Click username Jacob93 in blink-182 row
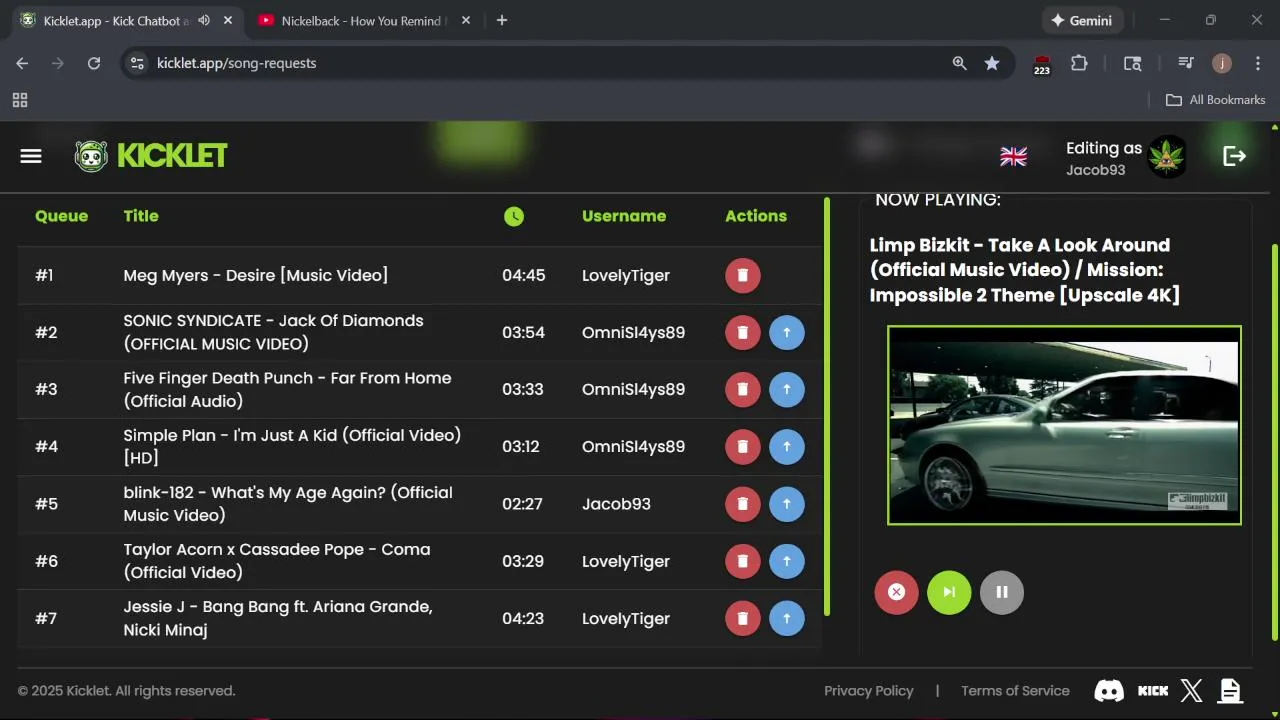Viewport: 1280px width, 720px height. pyautogui.click(x=616, y=504)
